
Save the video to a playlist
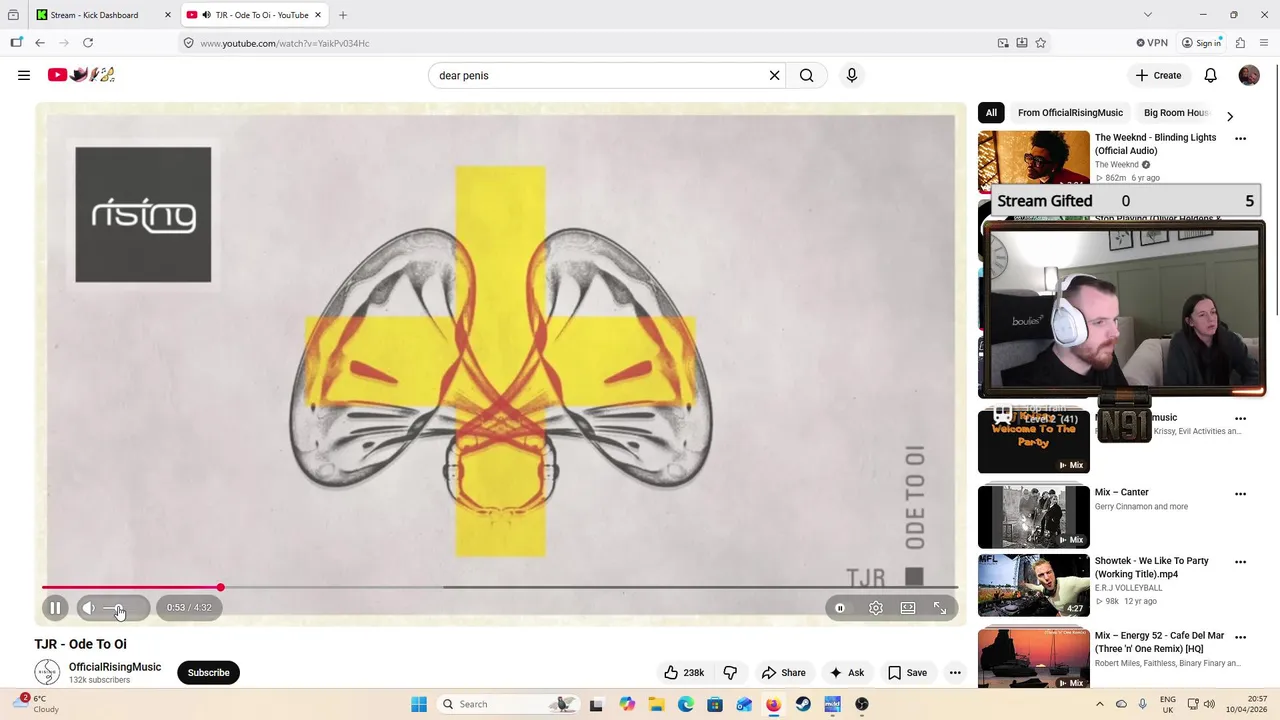908,673
